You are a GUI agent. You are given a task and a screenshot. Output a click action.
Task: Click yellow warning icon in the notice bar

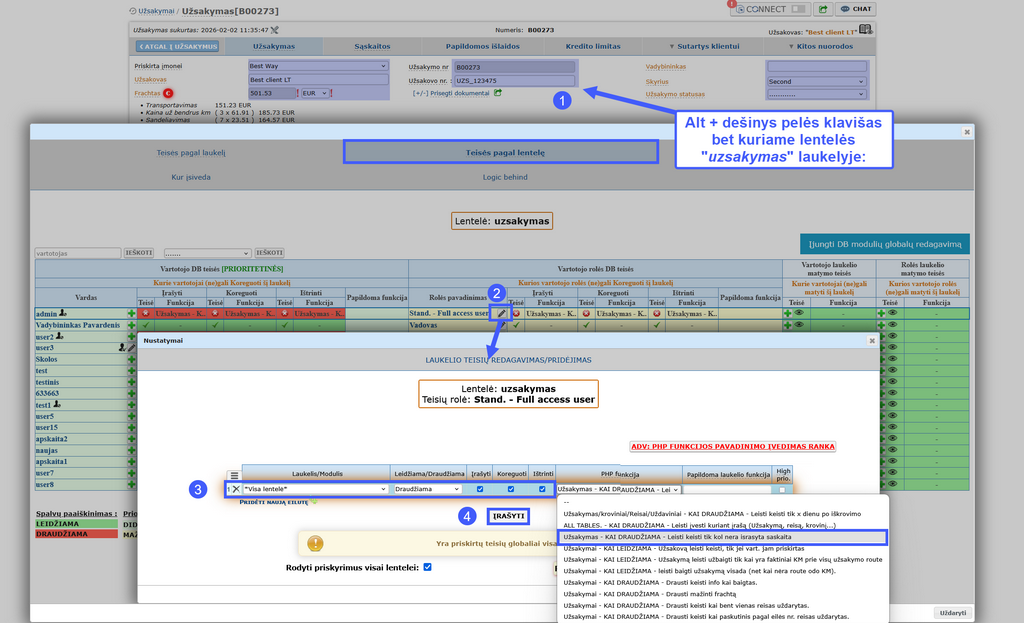(x=315, y=543)
